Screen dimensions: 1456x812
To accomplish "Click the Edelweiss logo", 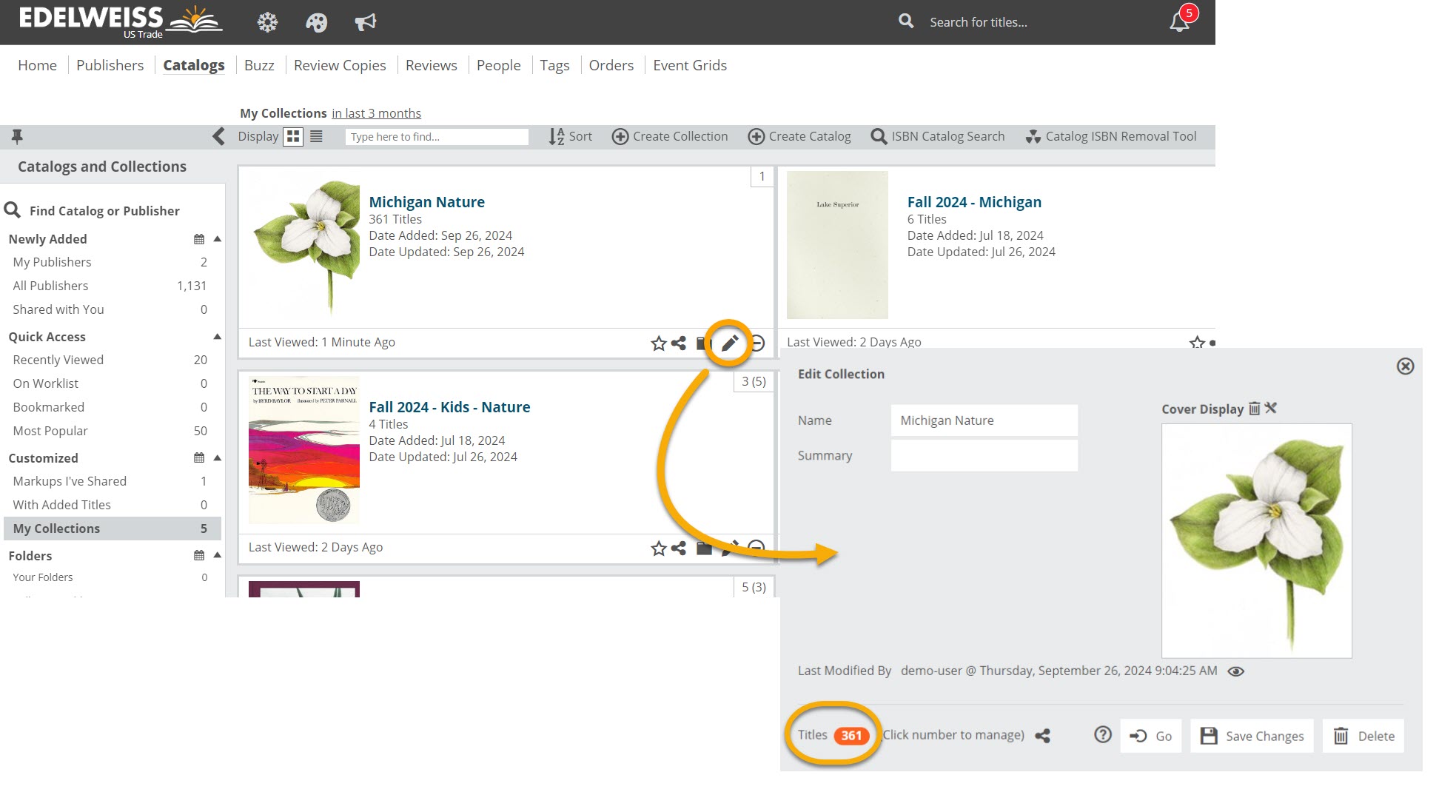I will pyautogui.click(x=120, y=21).
